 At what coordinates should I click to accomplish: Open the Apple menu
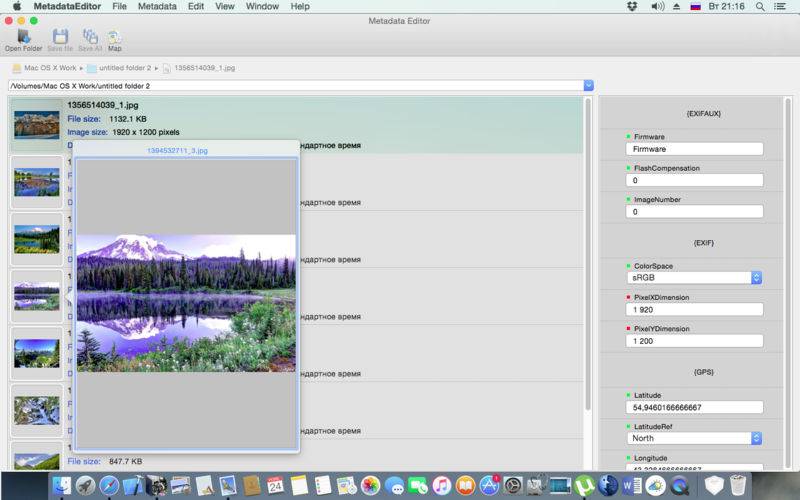click(17, 7)
